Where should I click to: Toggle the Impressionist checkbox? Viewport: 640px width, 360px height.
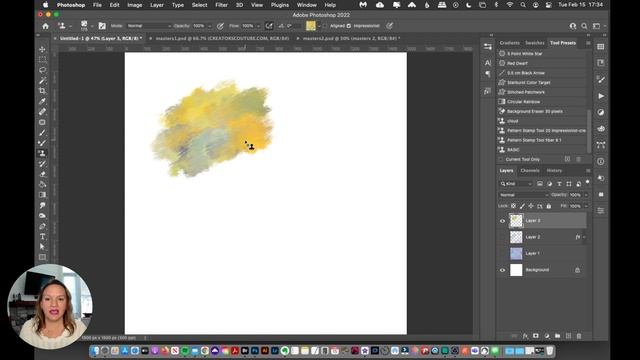point(349,26)
